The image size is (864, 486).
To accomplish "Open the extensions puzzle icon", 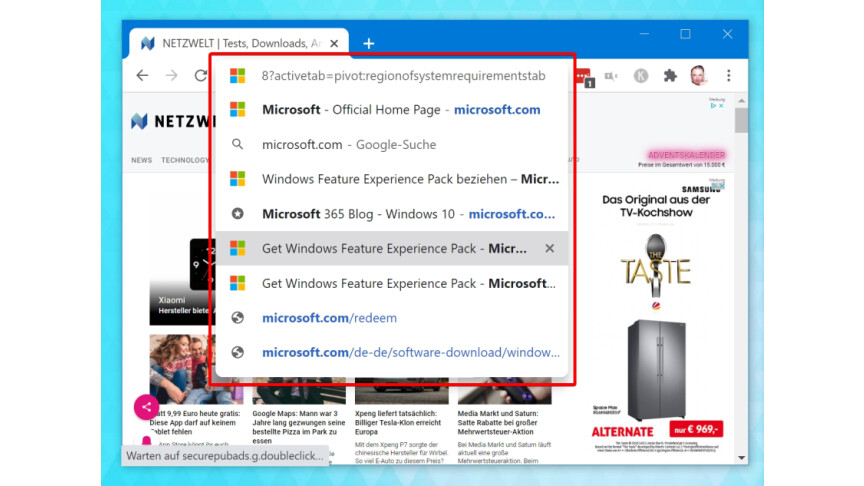I will coord(670,75).
